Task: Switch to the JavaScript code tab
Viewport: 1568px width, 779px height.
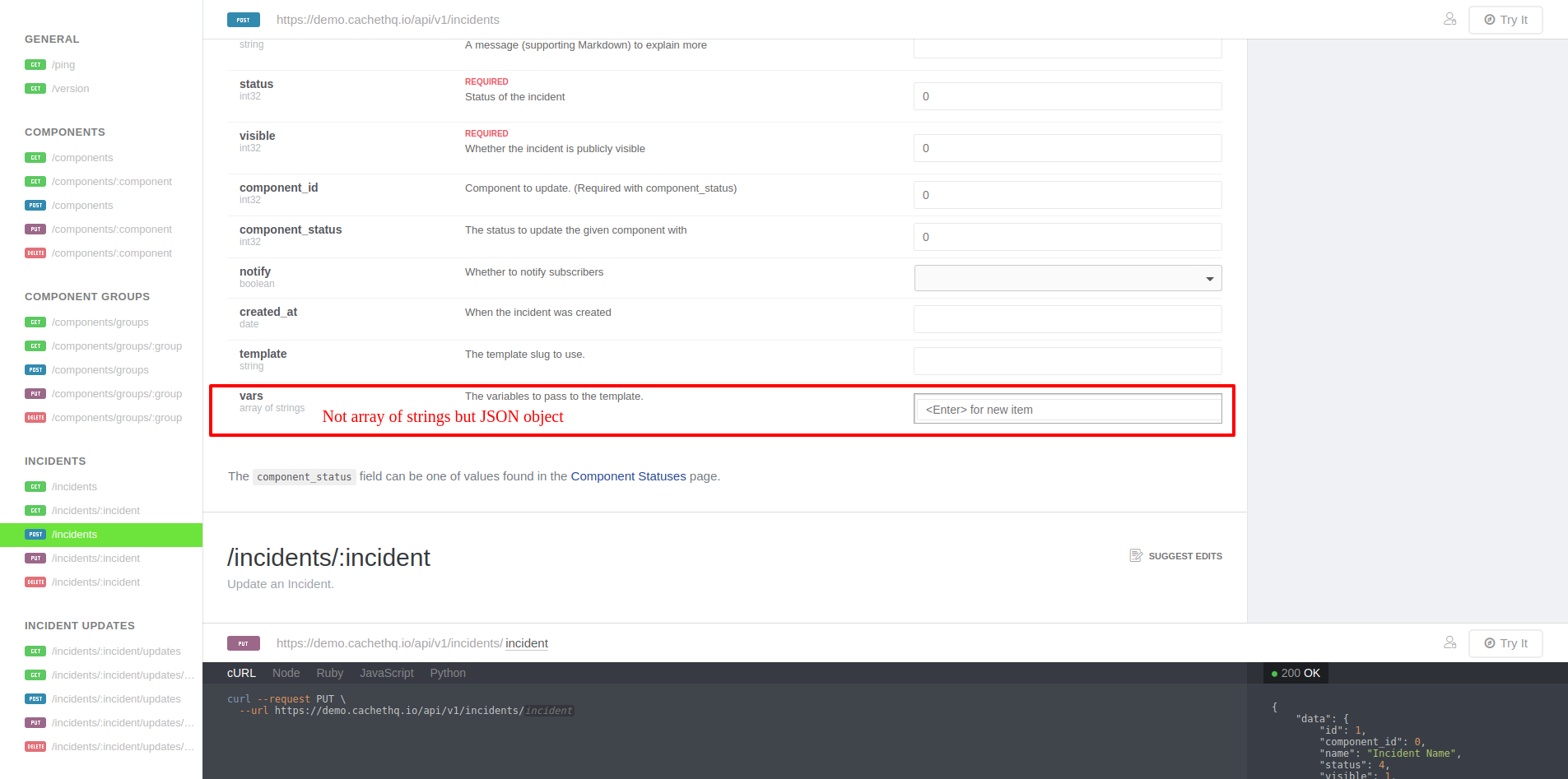Action: (x=386, y=673)
